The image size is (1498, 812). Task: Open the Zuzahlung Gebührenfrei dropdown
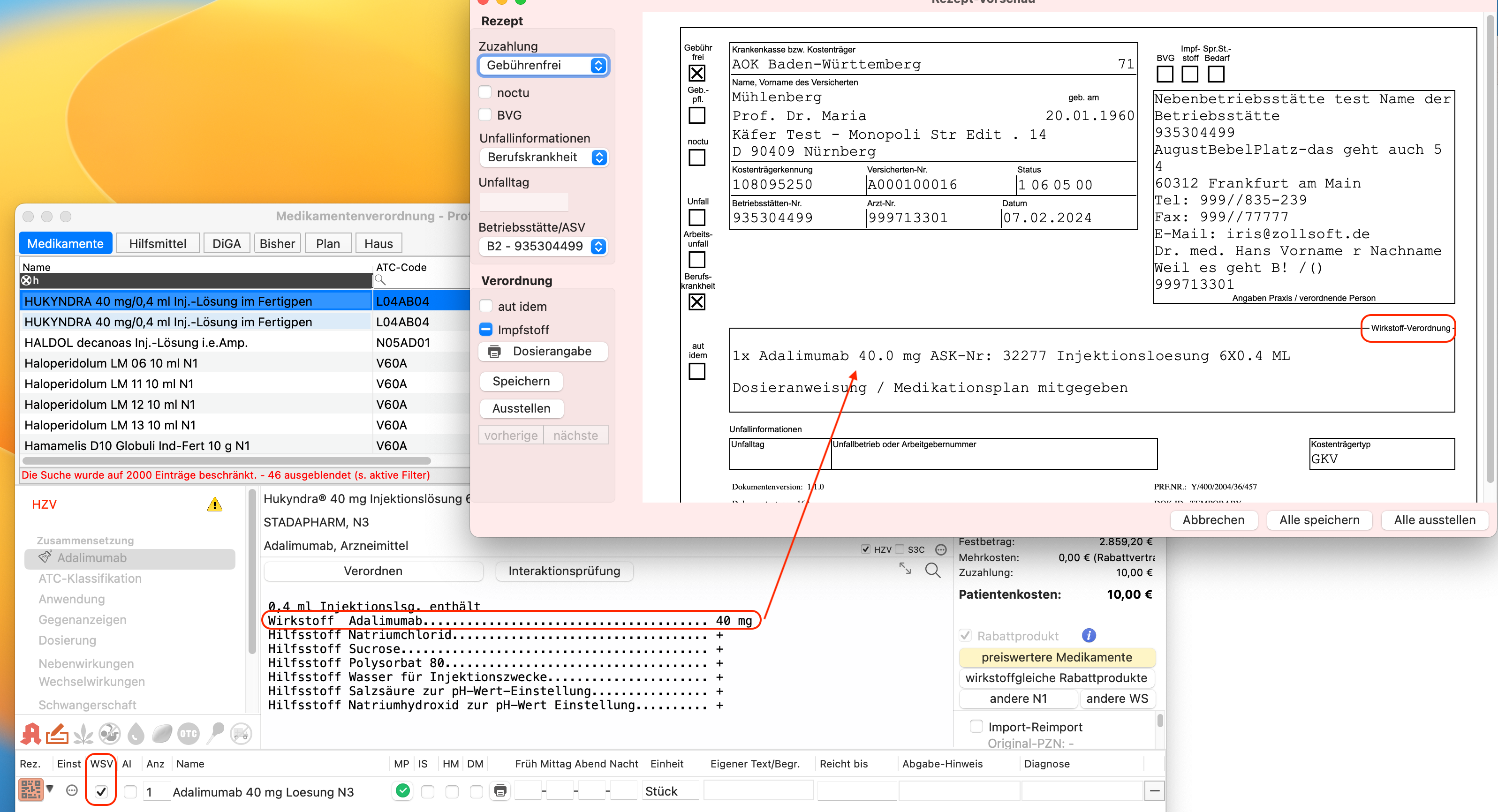point(543,65)
